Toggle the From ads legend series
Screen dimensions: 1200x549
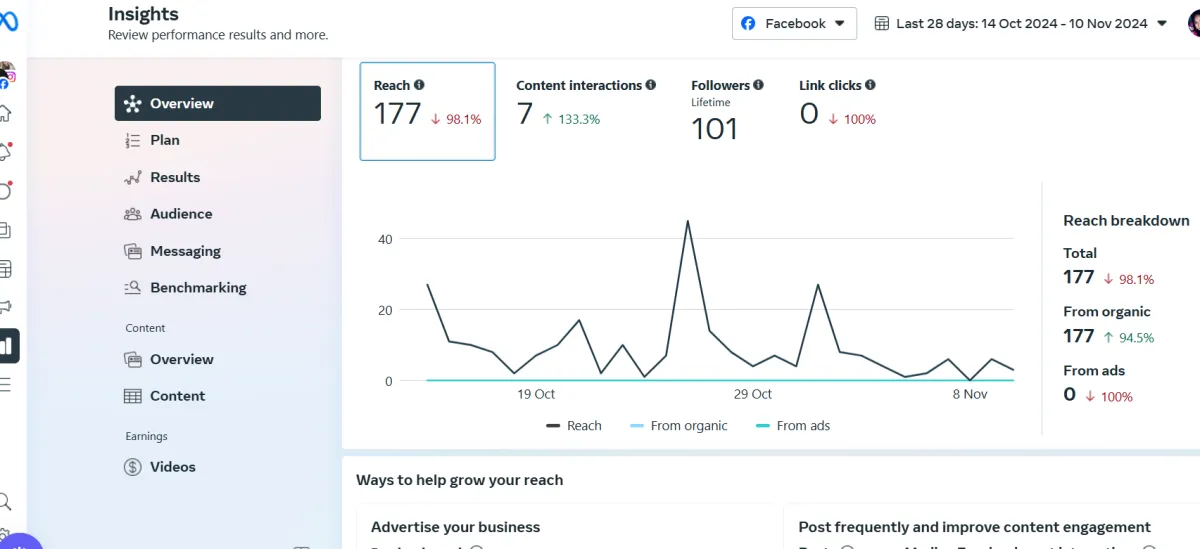pyautogui.click(x=793, y=426)
